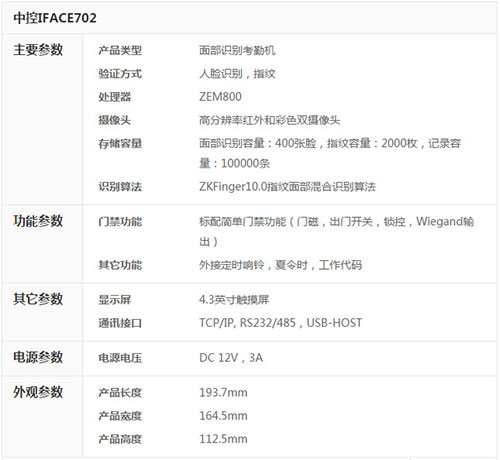Click the 其它功能 label
This screenshot has width=500, height=460.
(120, 265)
